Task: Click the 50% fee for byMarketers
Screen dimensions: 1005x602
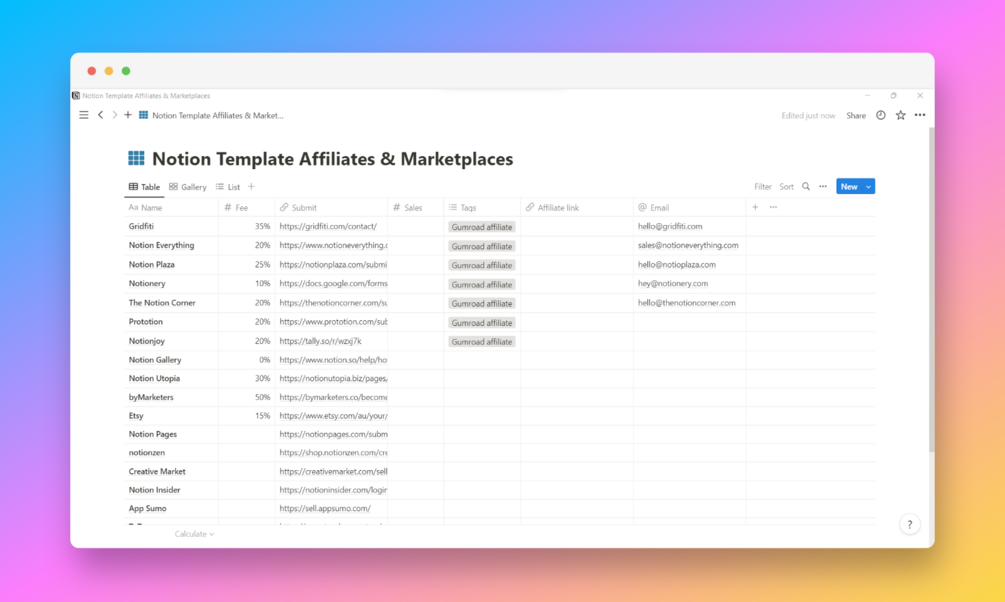Action: [262, 397]
